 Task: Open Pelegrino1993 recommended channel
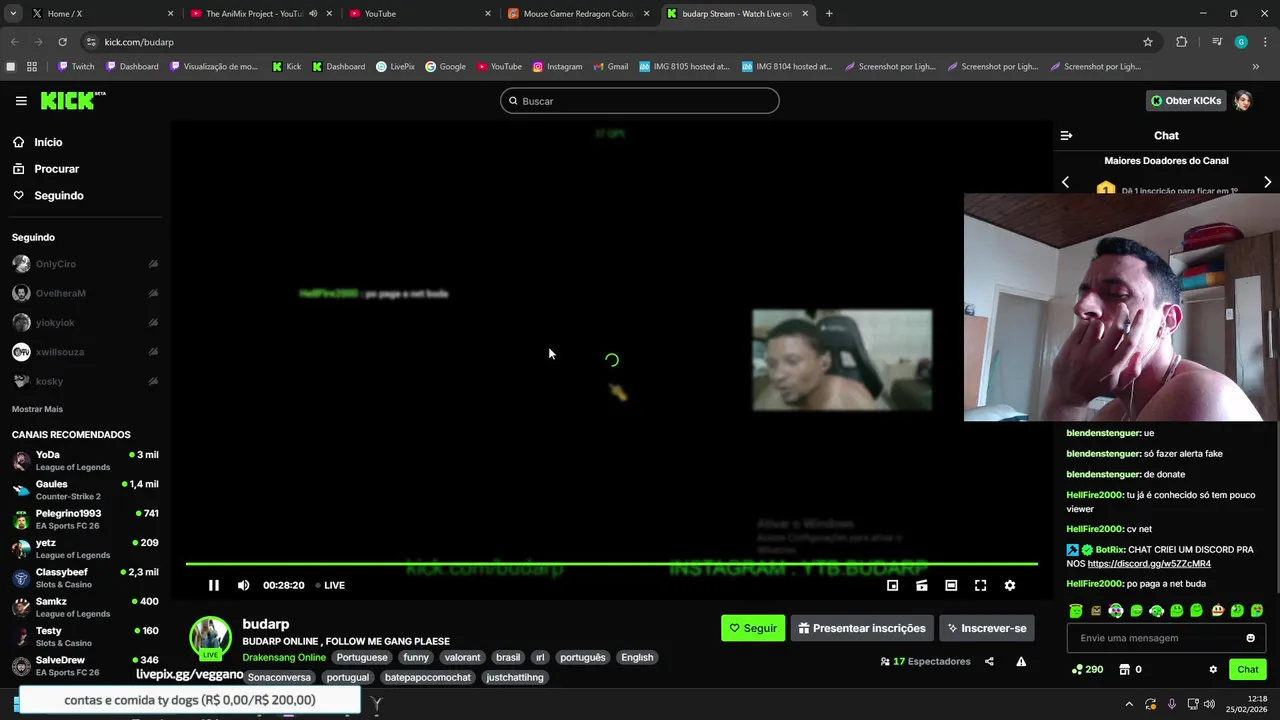[84, 519]
